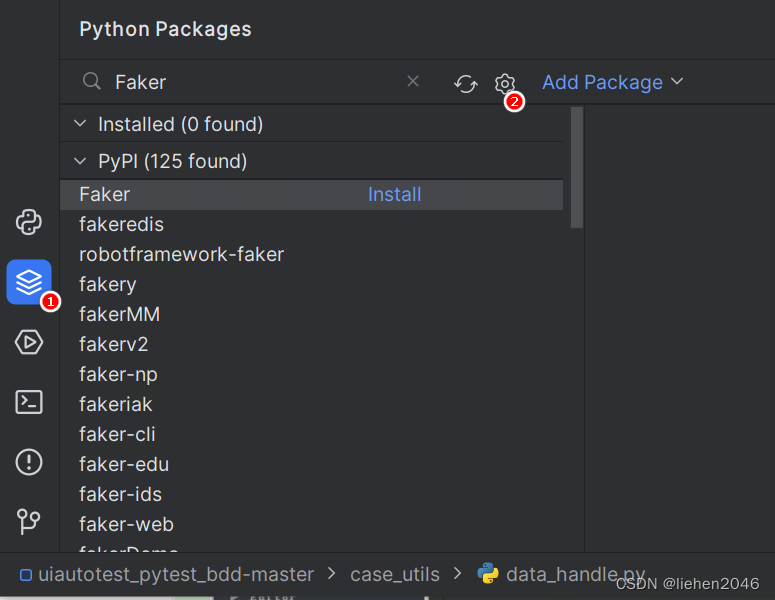This screenshot has width=775, height=600.
Task: Click the package search field
Action: pos(250,82)
